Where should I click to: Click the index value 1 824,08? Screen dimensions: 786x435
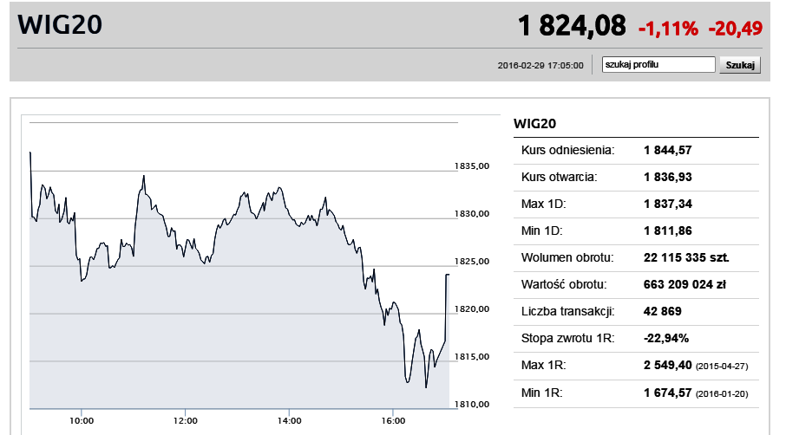click(572, 26)
